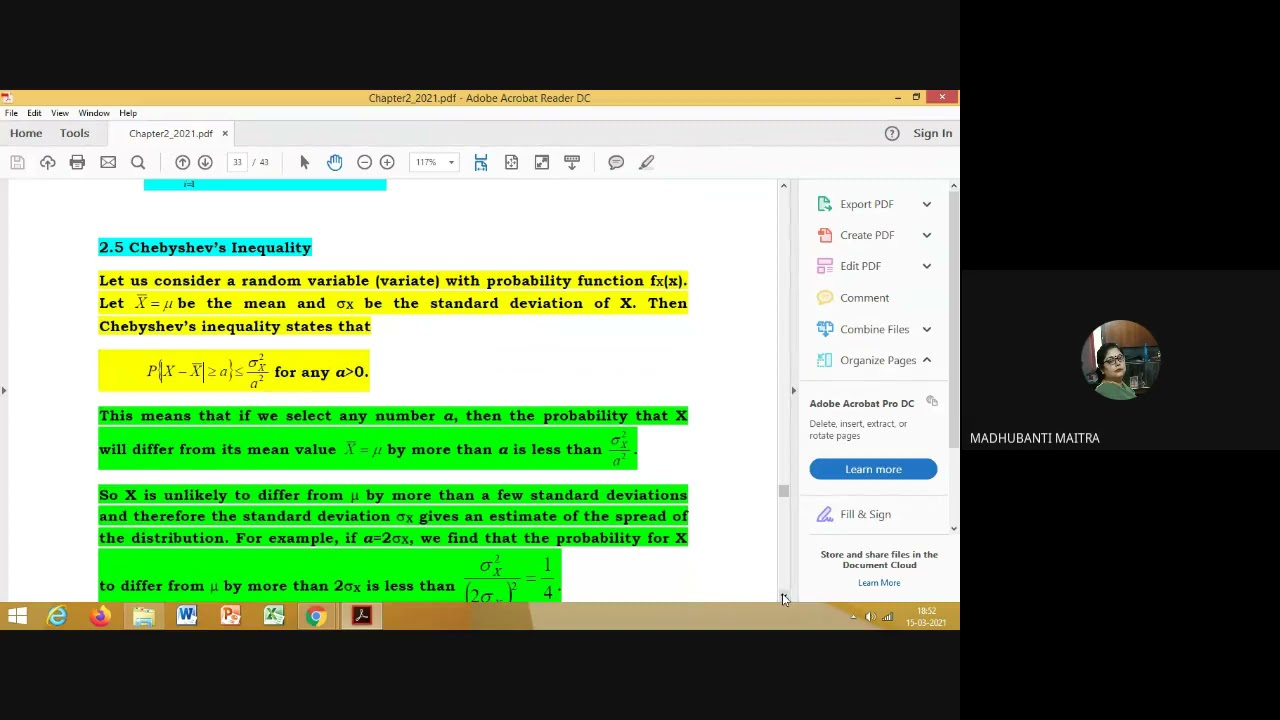Click the page number input field
The height and width of the screenshot is (720, 1280).
tap(237, 162)
